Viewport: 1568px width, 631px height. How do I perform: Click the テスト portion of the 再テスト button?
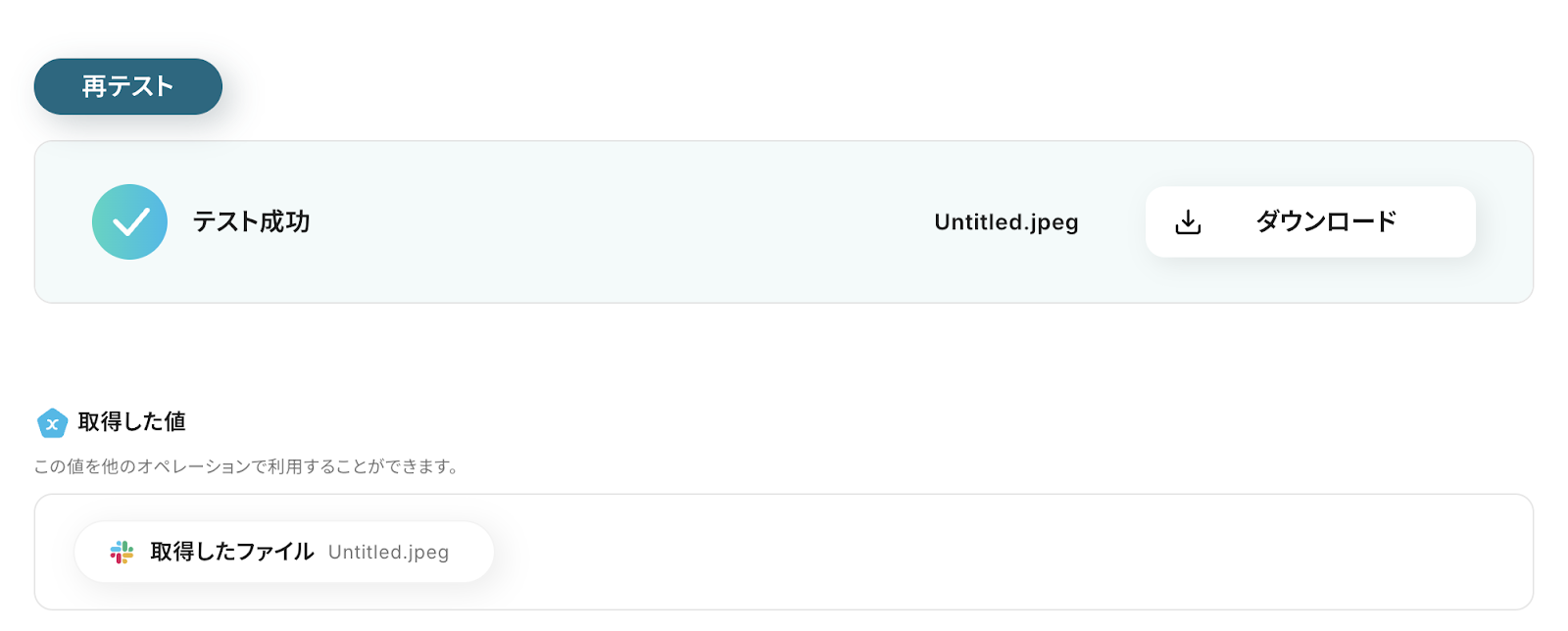pos(140,86)
